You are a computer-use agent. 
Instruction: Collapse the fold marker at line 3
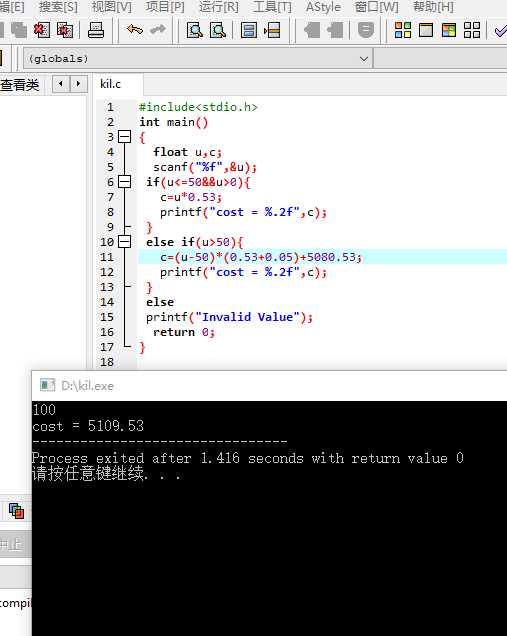pos(124,137)
